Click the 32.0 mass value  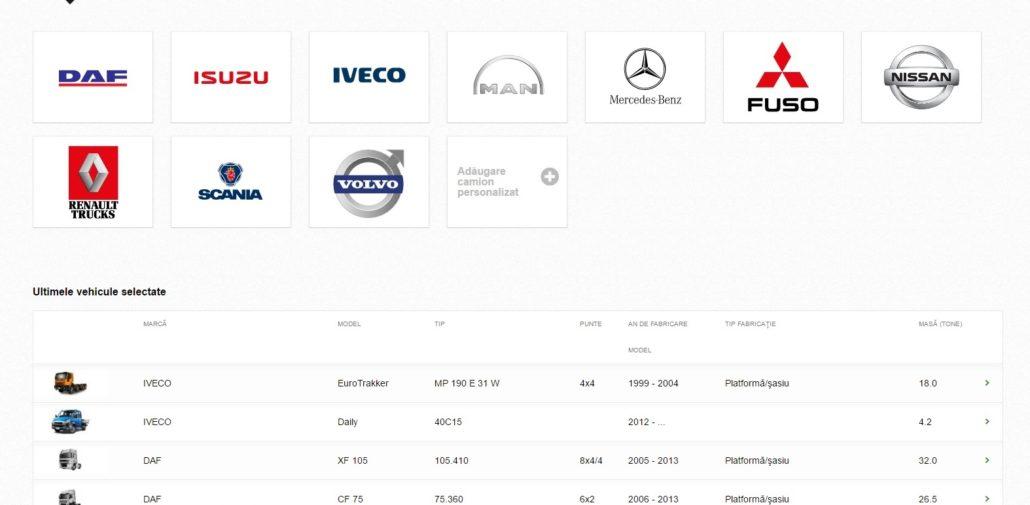point(928,461)
